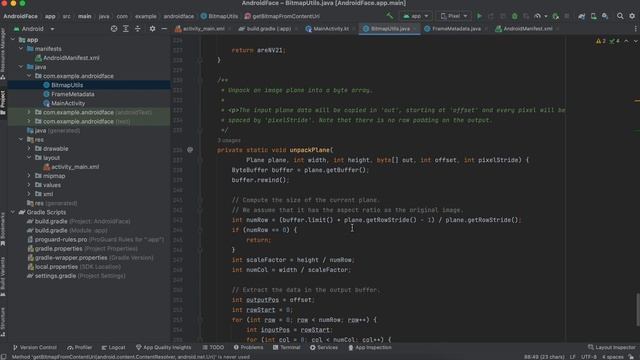Select MainActivity in project tree
Viewport: 640px width, 360px height.
tap(68, 103)
